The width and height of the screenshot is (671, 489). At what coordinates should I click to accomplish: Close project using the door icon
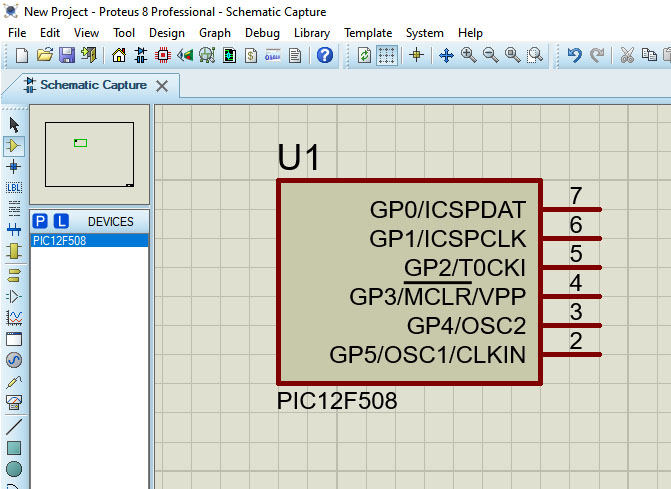coord(89,55)
